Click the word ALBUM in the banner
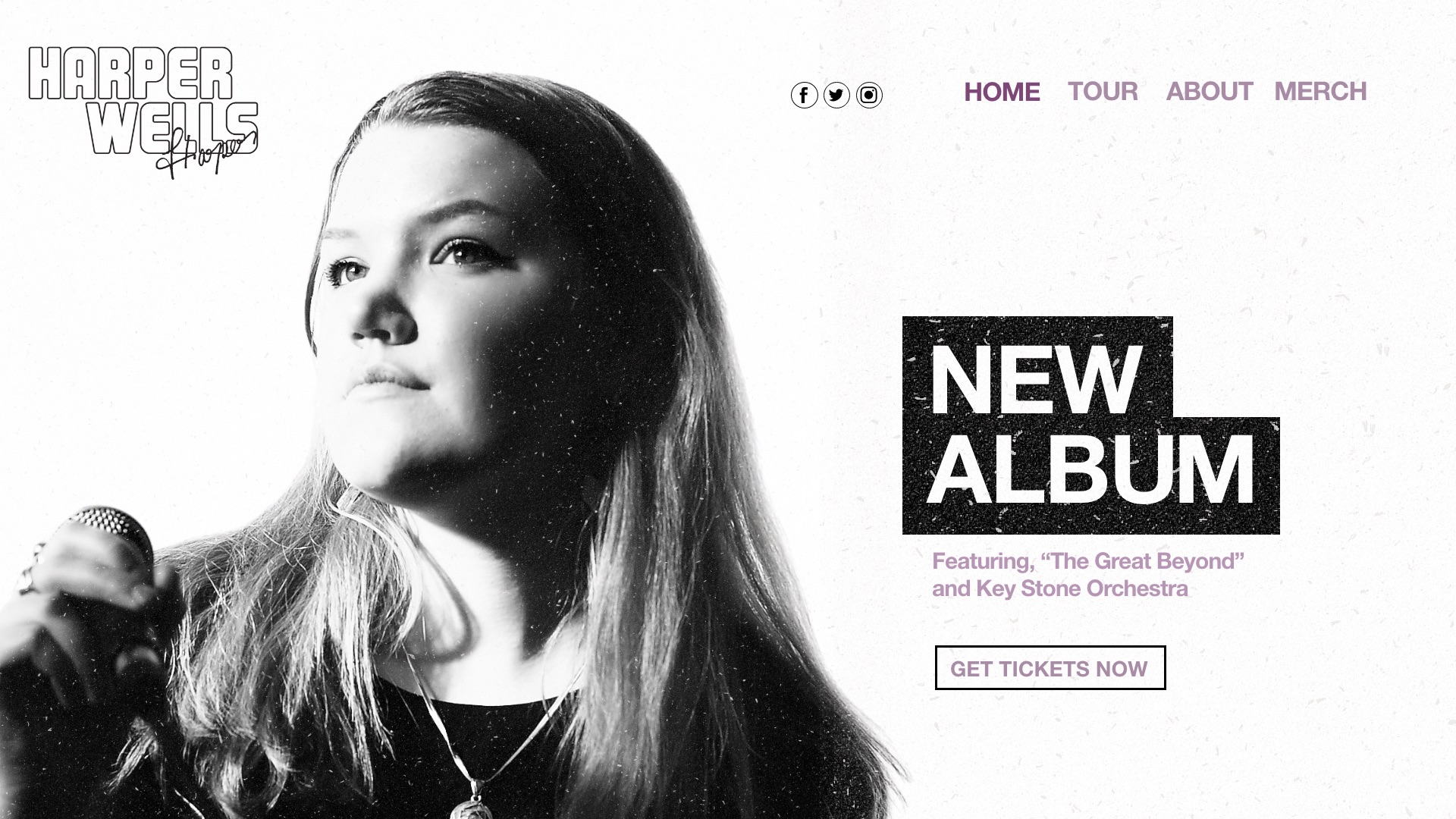 coord(1090,470)
